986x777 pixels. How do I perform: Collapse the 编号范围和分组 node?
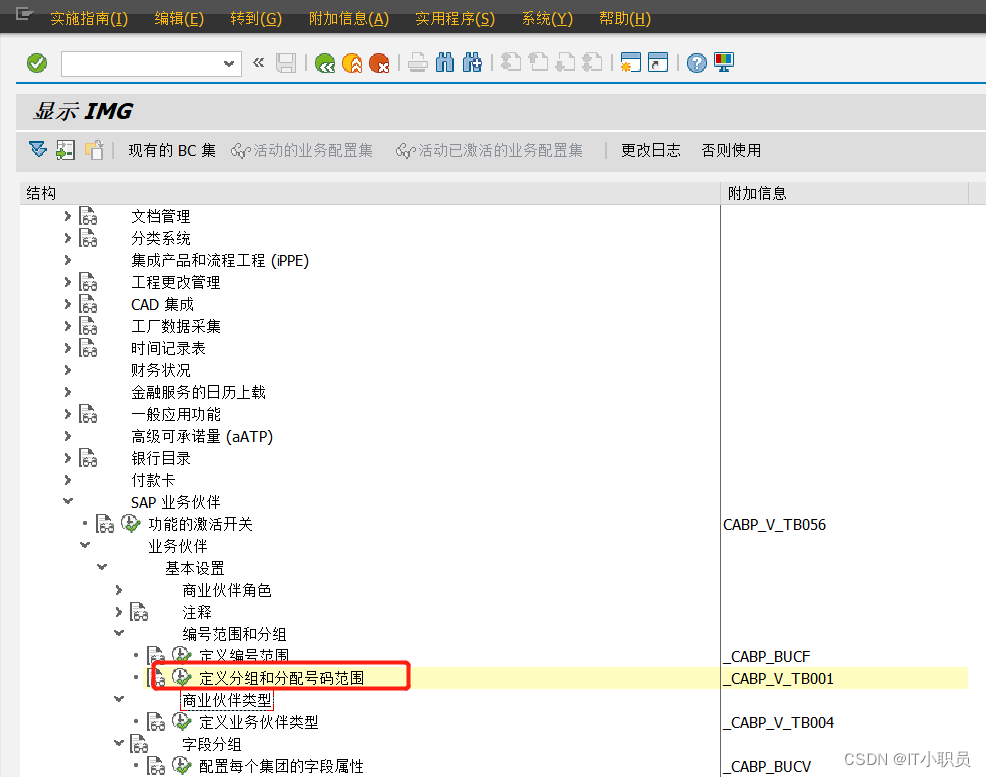pyautogui.click(x=119, y=633)
